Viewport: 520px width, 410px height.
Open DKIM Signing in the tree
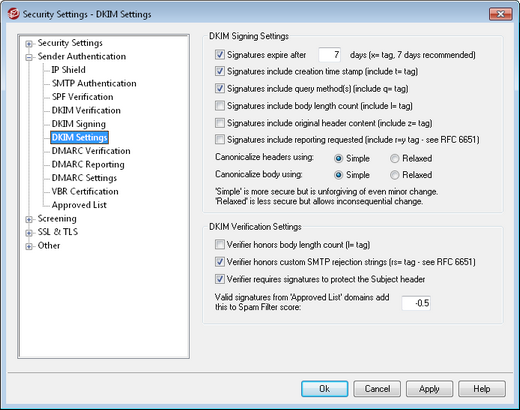coord(79,124)
